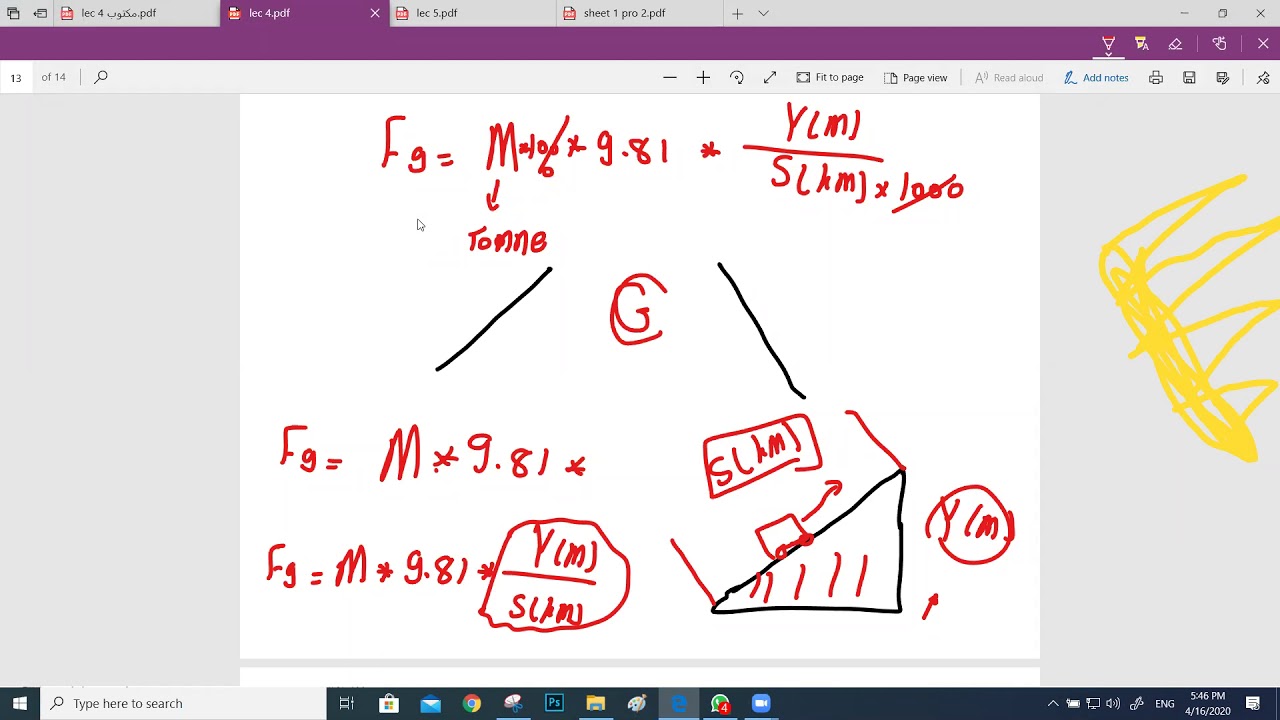Click the page number field
This screenshot has width=1280, height=720.
coord(16,77)
